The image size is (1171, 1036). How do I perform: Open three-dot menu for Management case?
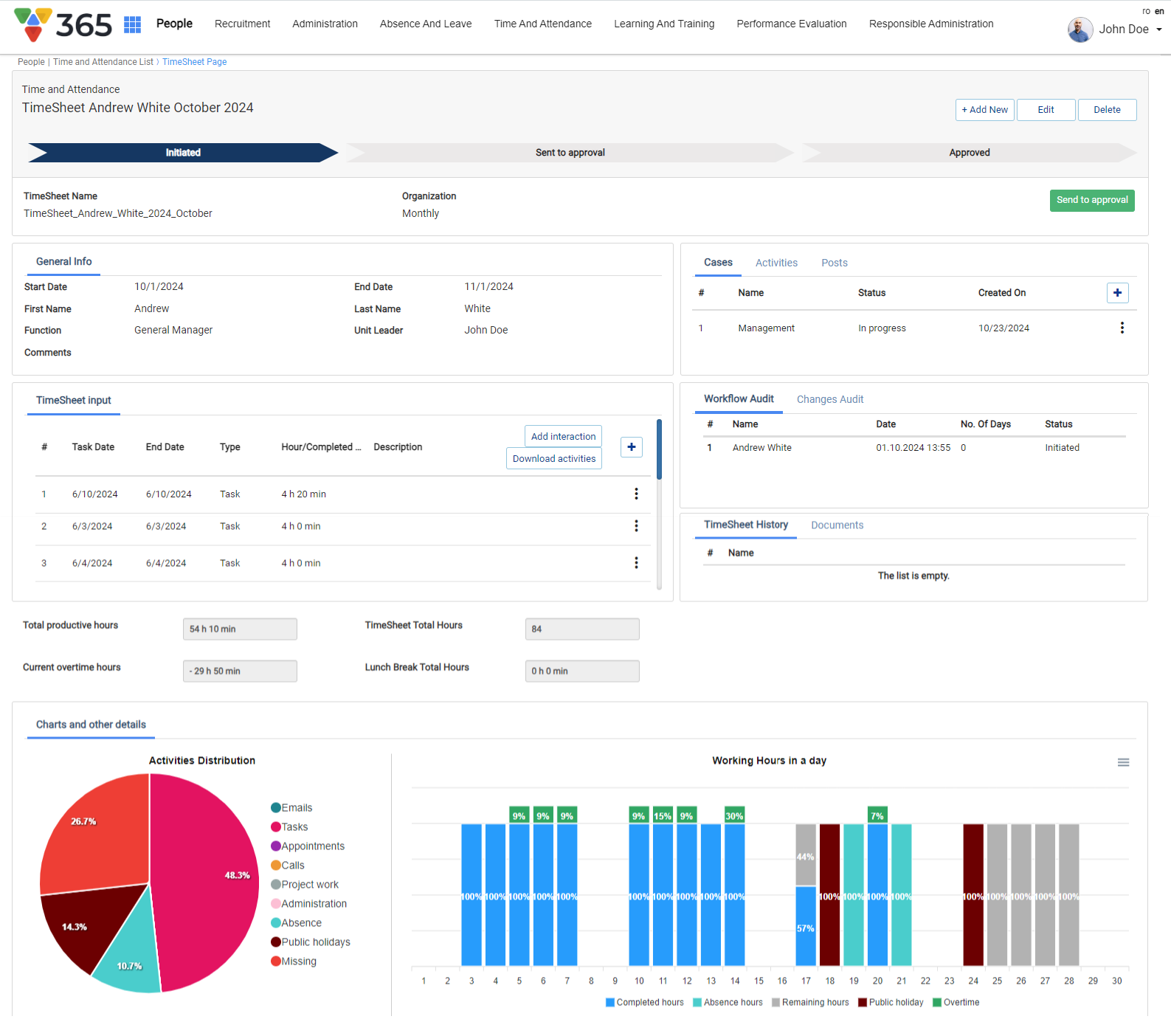click(1122, 328)
